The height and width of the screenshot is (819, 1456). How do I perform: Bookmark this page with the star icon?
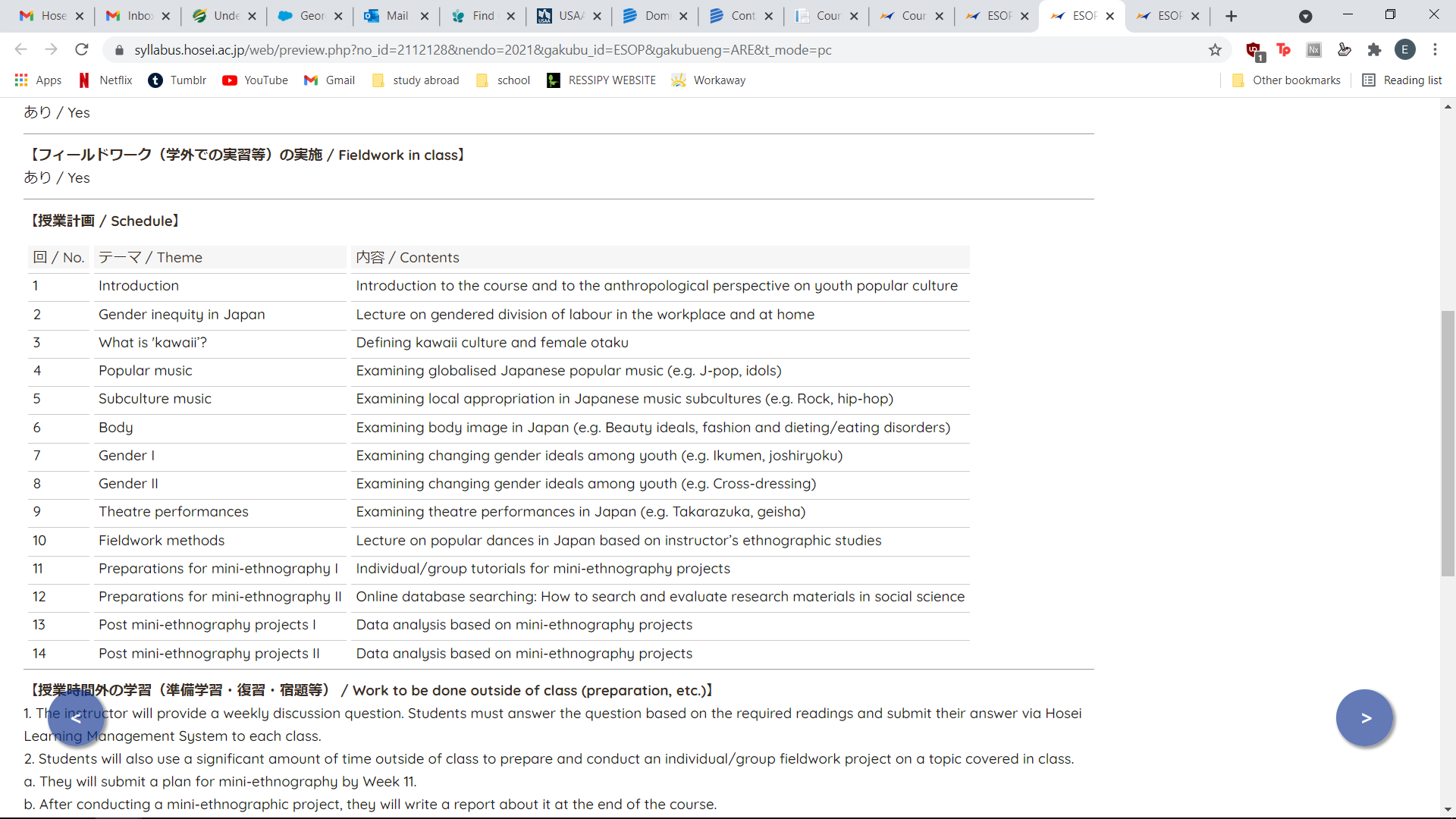point(1215,50)
